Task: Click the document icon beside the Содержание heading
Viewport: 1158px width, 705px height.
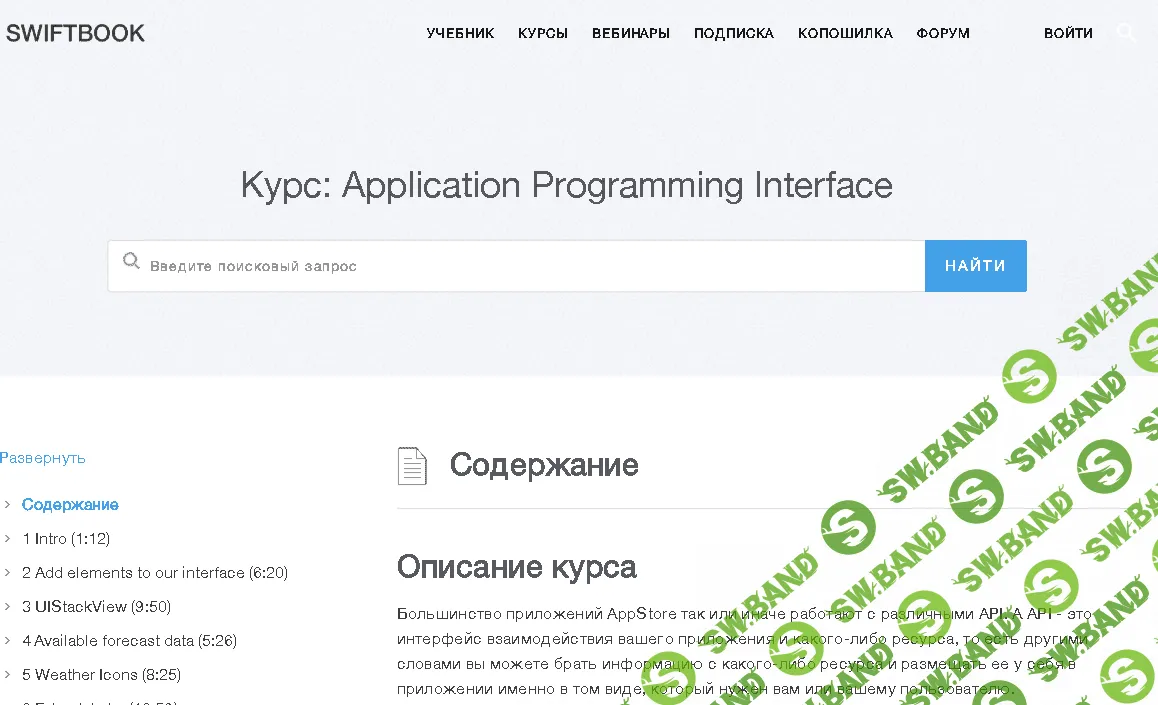Action: pos(413,465)
